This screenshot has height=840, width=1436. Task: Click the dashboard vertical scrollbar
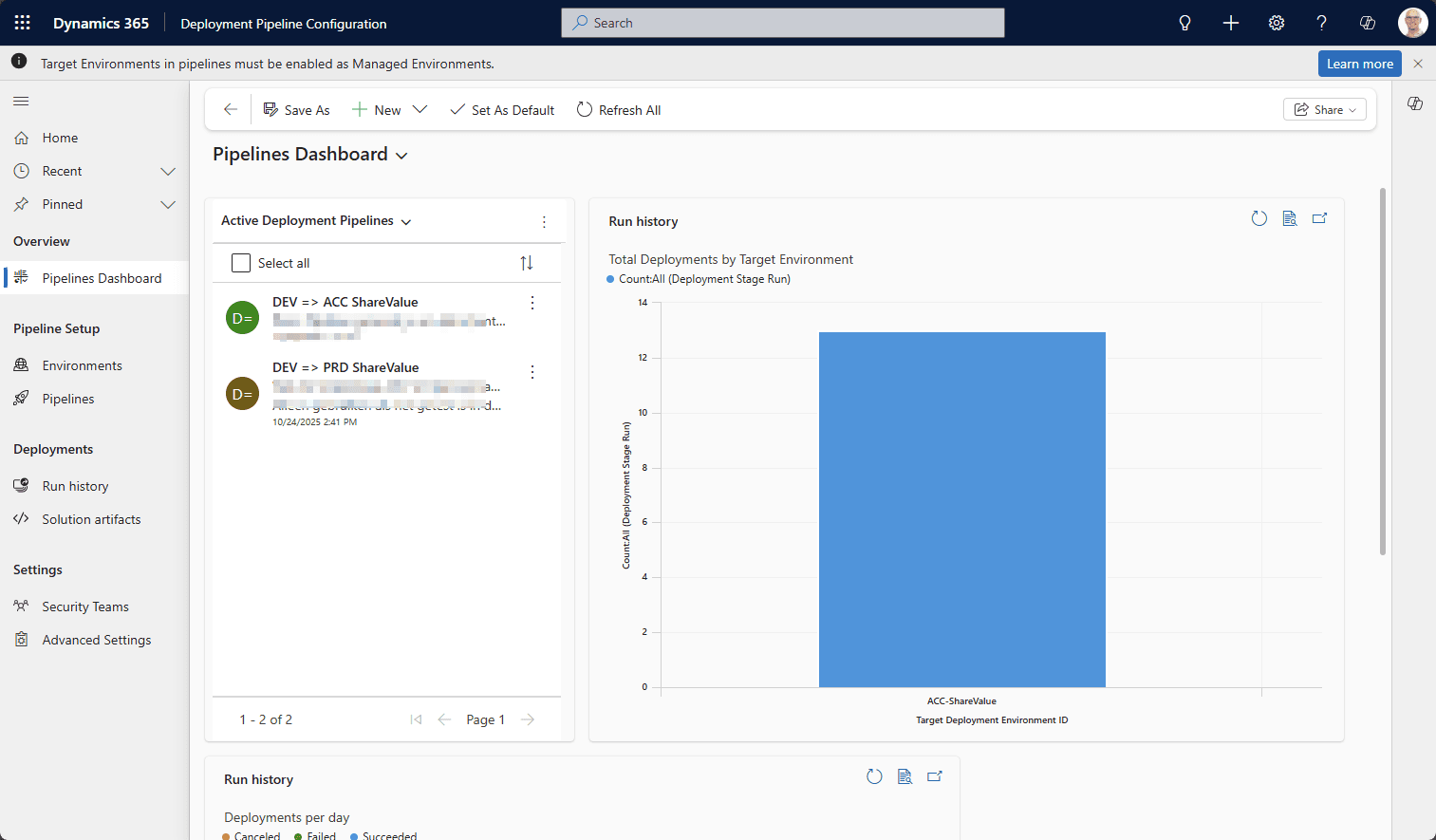coord(1383,372)
